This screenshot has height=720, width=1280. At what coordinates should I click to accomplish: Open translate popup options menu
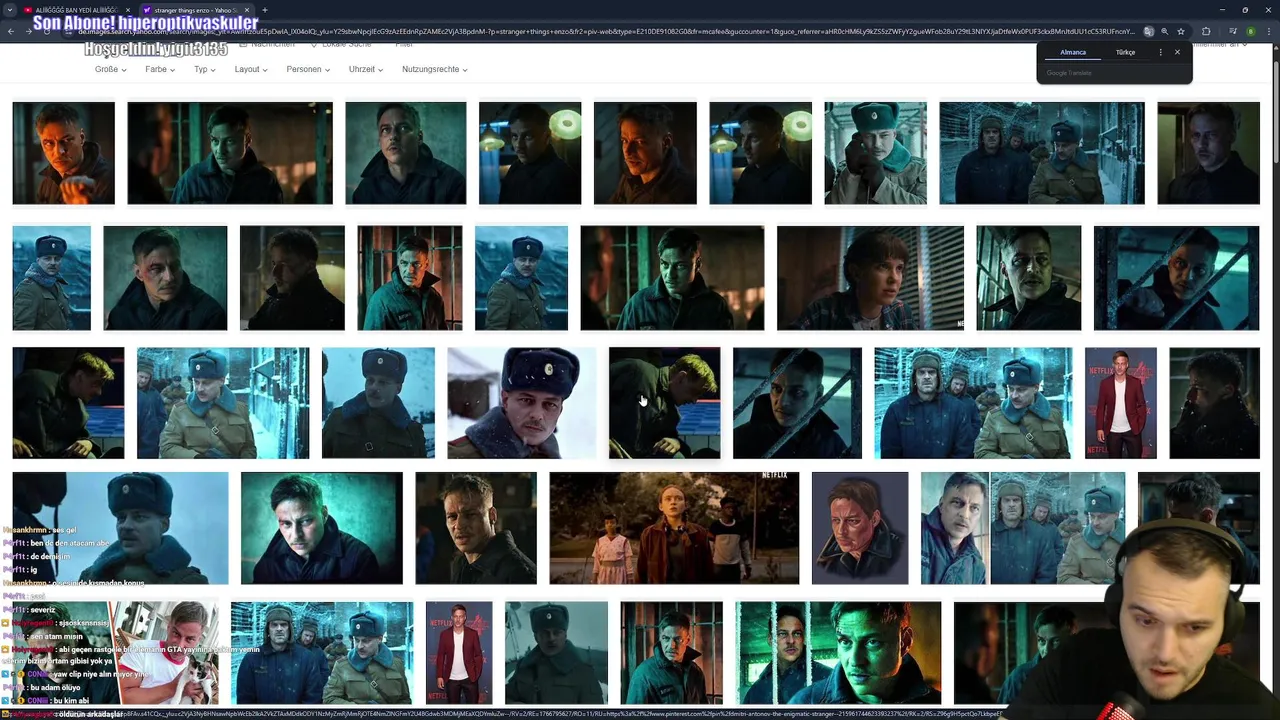(x=1161, y=52)
